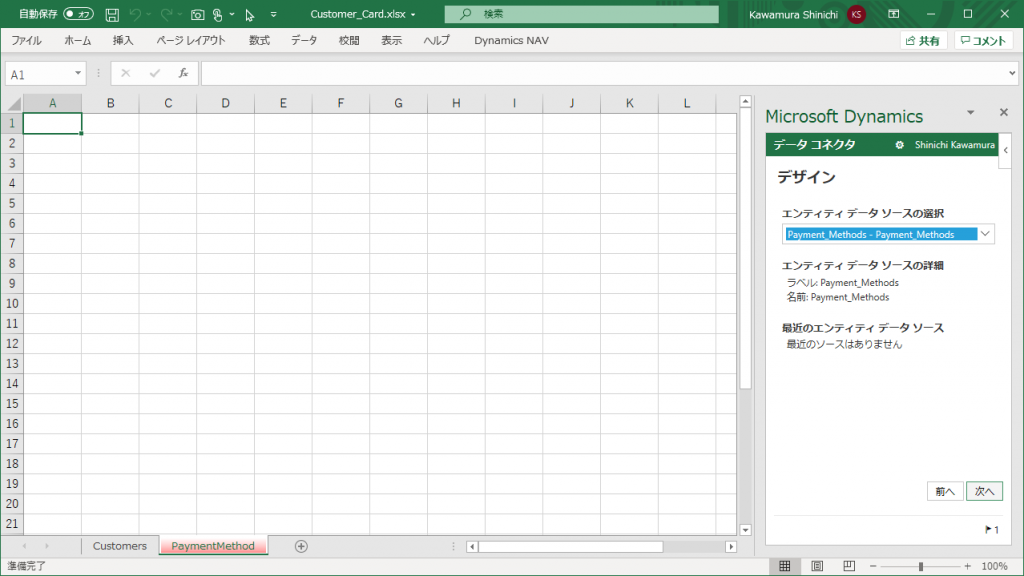Open the 挿入 tab

point(123,40)
